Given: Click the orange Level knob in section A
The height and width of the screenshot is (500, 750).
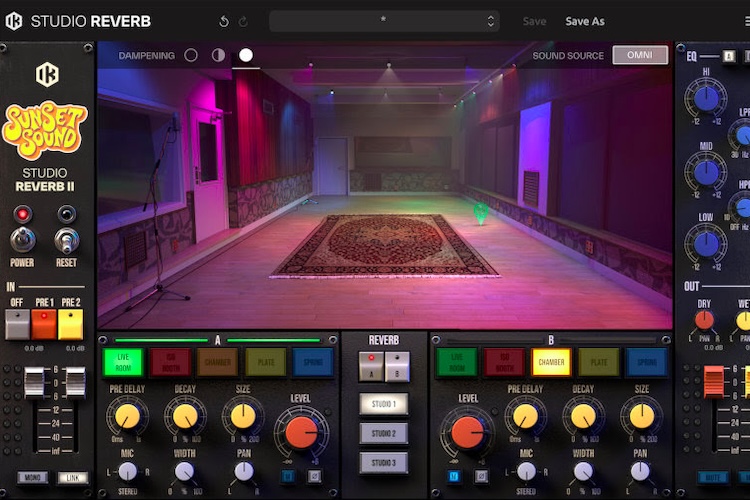Looking at the screenshot, I should (301, 432).
